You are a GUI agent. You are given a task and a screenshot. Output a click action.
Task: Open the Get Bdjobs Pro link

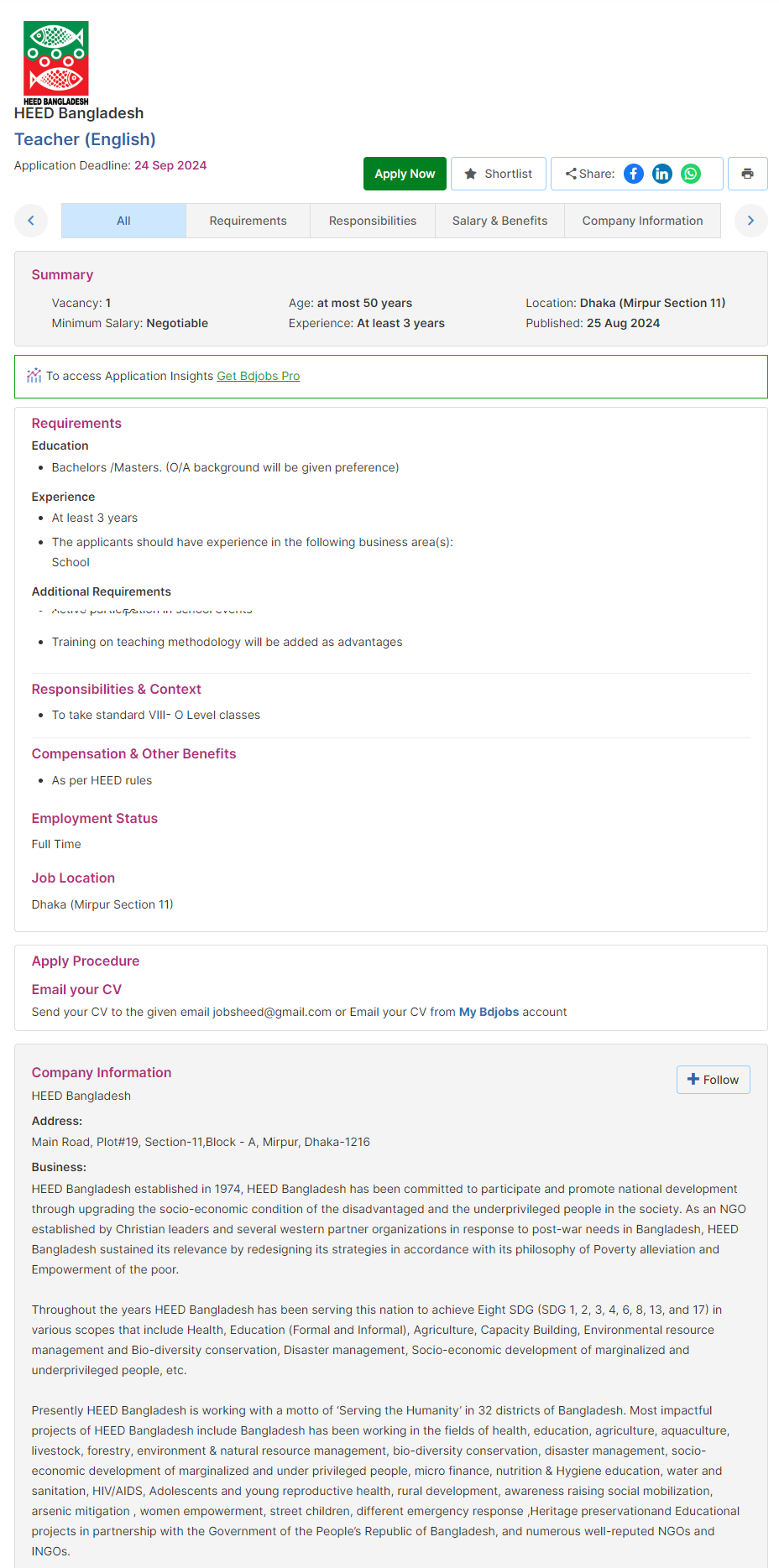[258, 376]
